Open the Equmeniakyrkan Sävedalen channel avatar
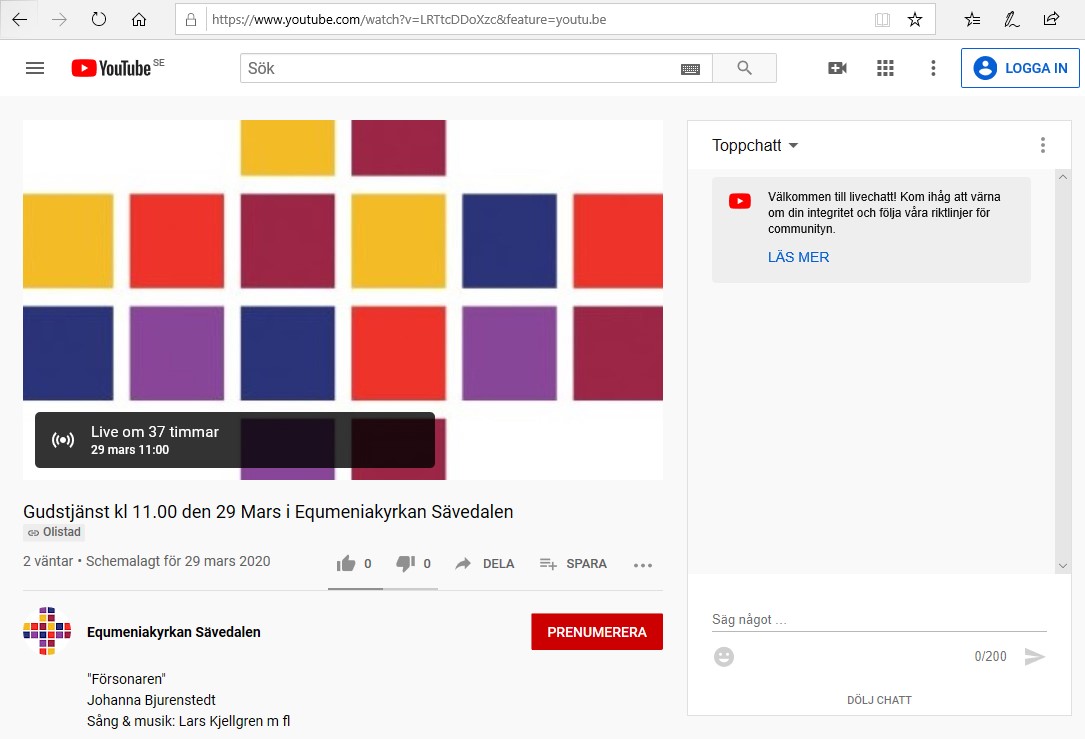The image size is (1085, 739). [47, 631]
